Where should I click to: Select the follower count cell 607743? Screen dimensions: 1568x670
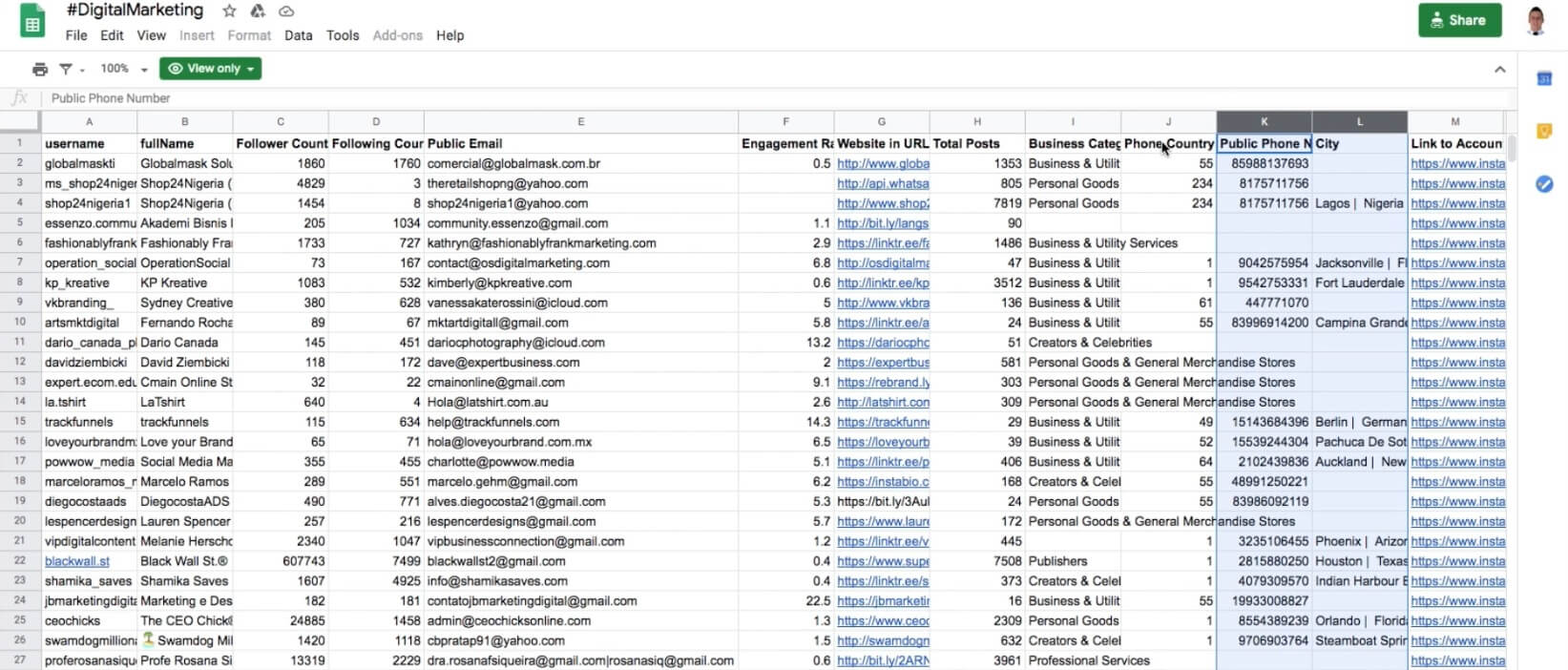(280, 561)
